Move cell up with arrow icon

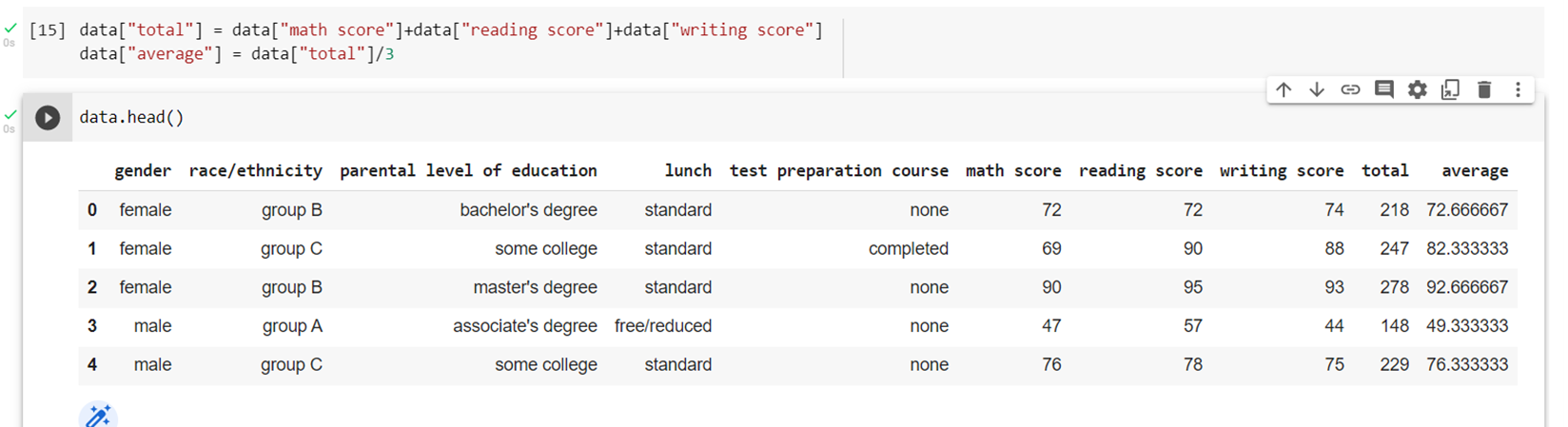[x=1284, y=89]
